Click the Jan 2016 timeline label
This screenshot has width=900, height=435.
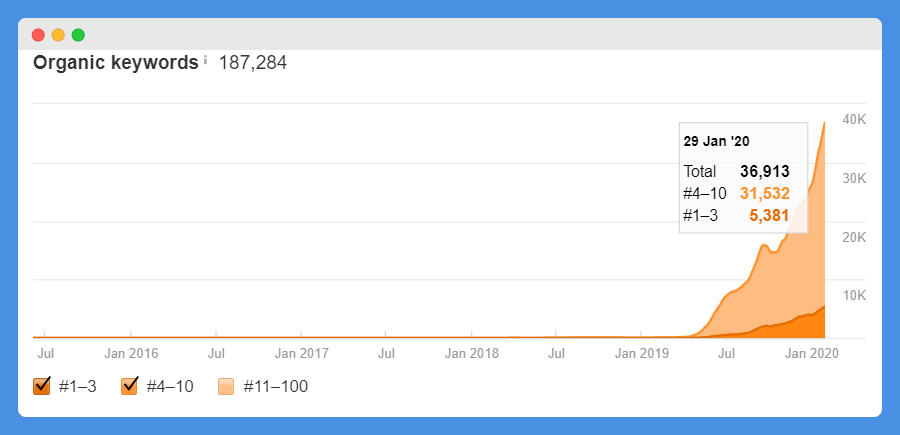pyautogui.click(x=131, y=353)
